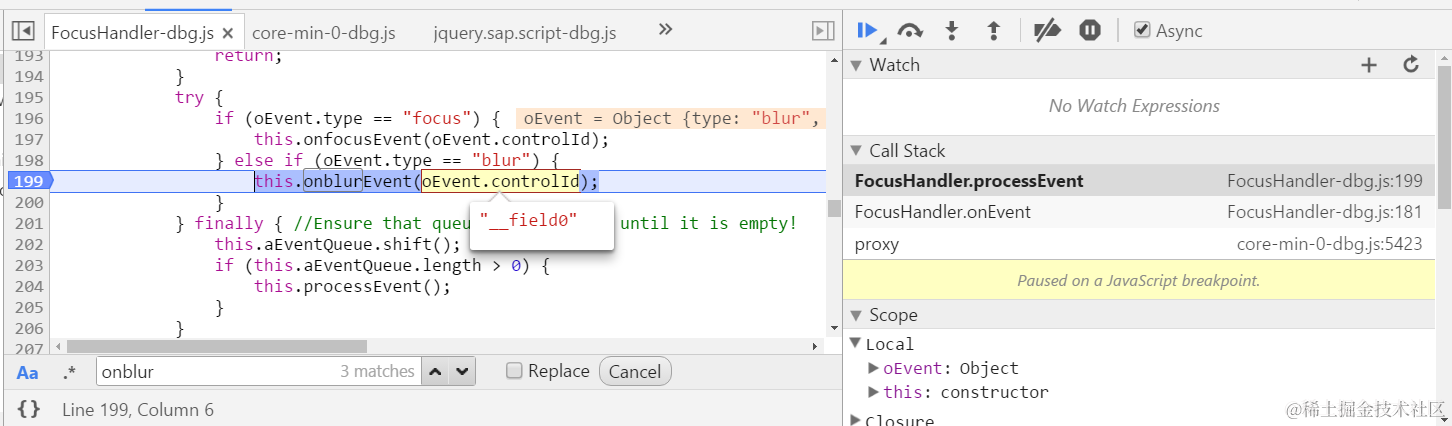Toggle the debugger sidebar icon

(822, 31)
